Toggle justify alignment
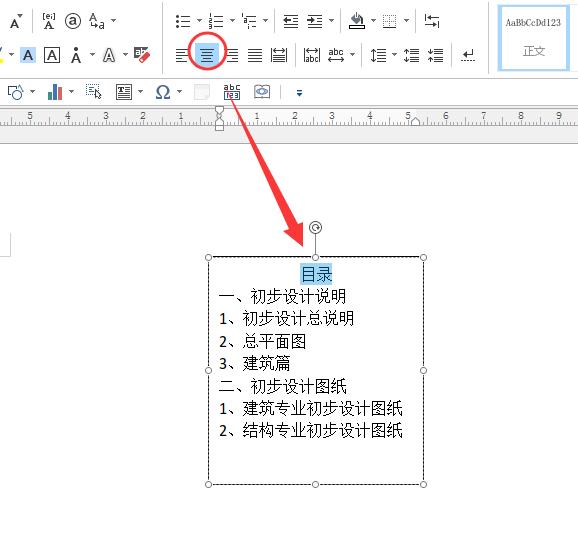This screenshot has height=536, width=578. click(255, 55)
